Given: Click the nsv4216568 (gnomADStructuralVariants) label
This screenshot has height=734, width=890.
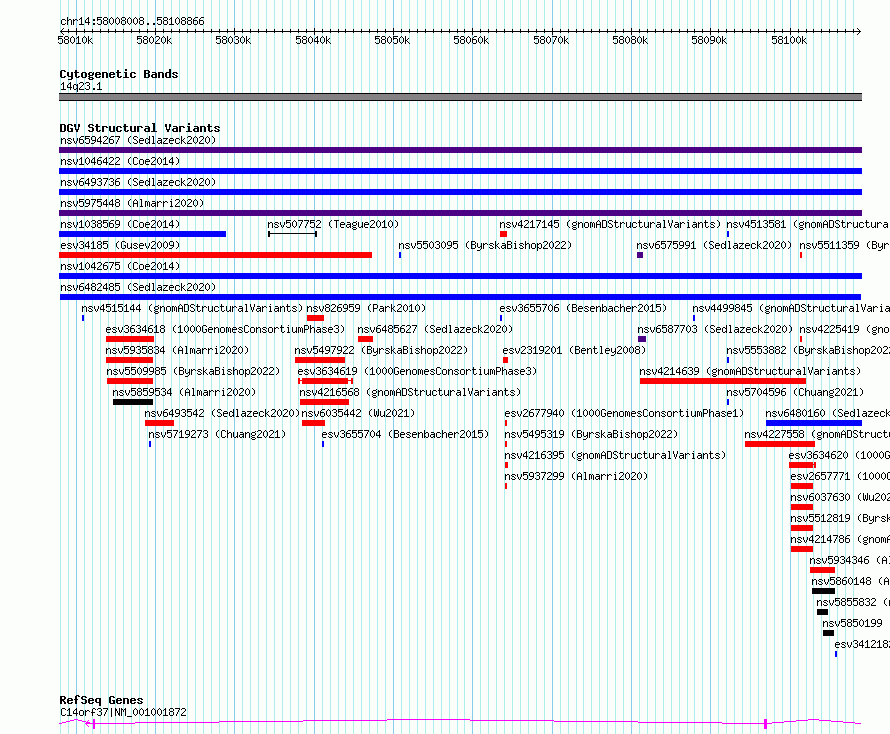Looking at the screenshot, I should pos(410,392).
